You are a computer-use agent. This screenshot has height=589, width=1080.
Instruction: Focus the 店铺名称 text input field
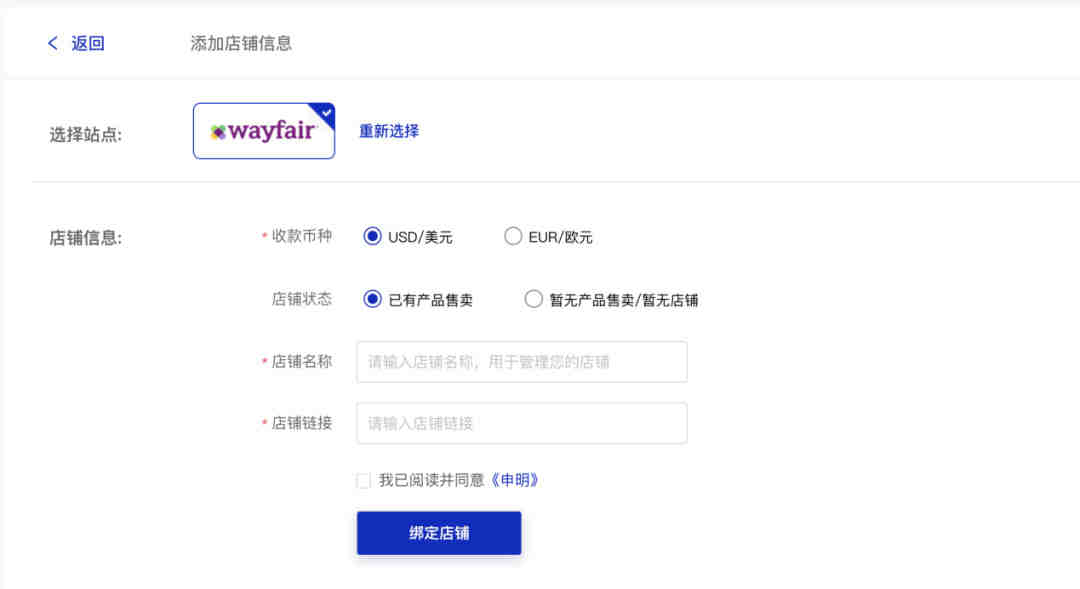coord(521,362)
